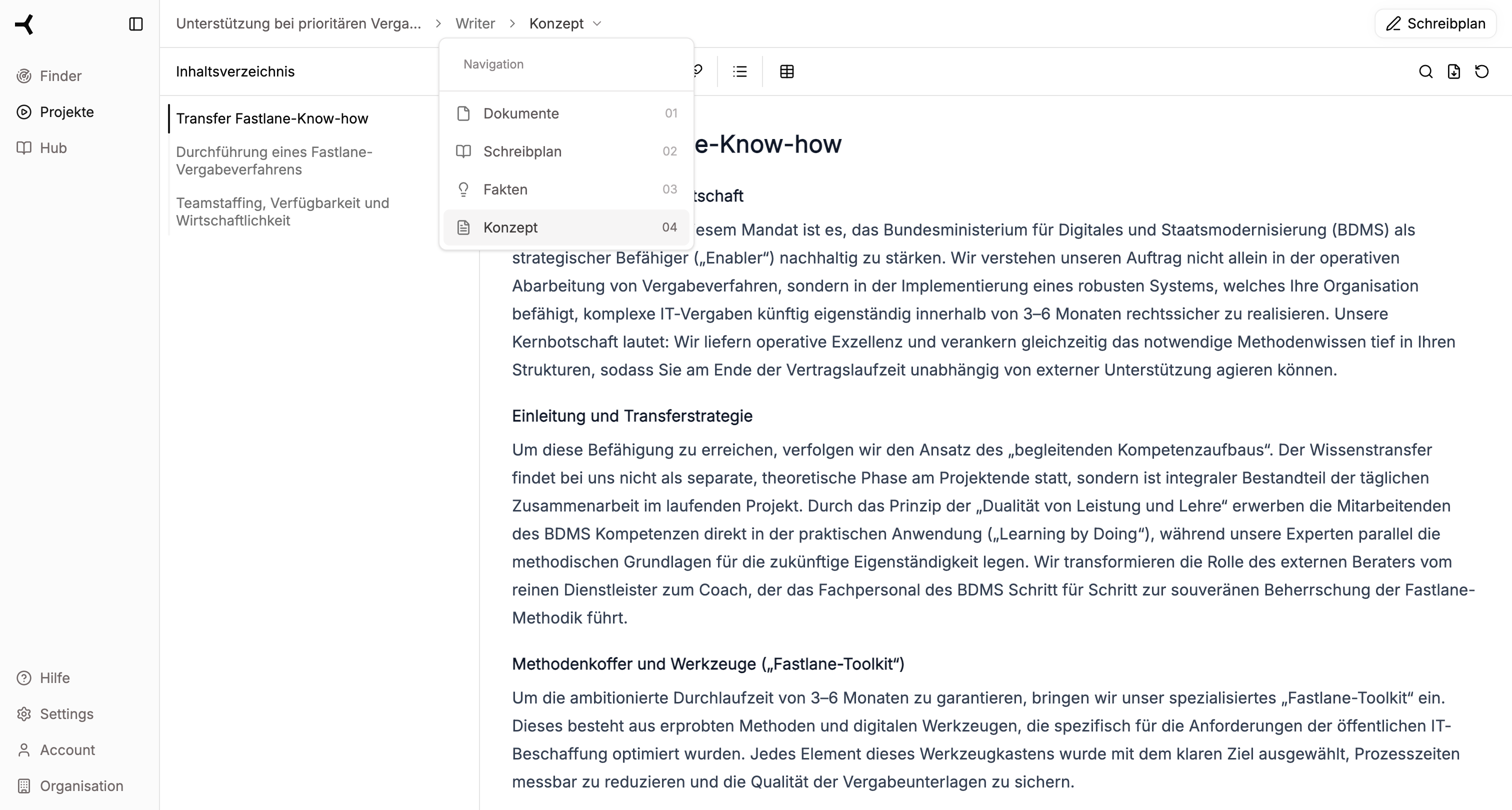Click the undo history icon
Image resolution: width=1512 pixels, height=810 pixels.
[x=1481, y=71]
